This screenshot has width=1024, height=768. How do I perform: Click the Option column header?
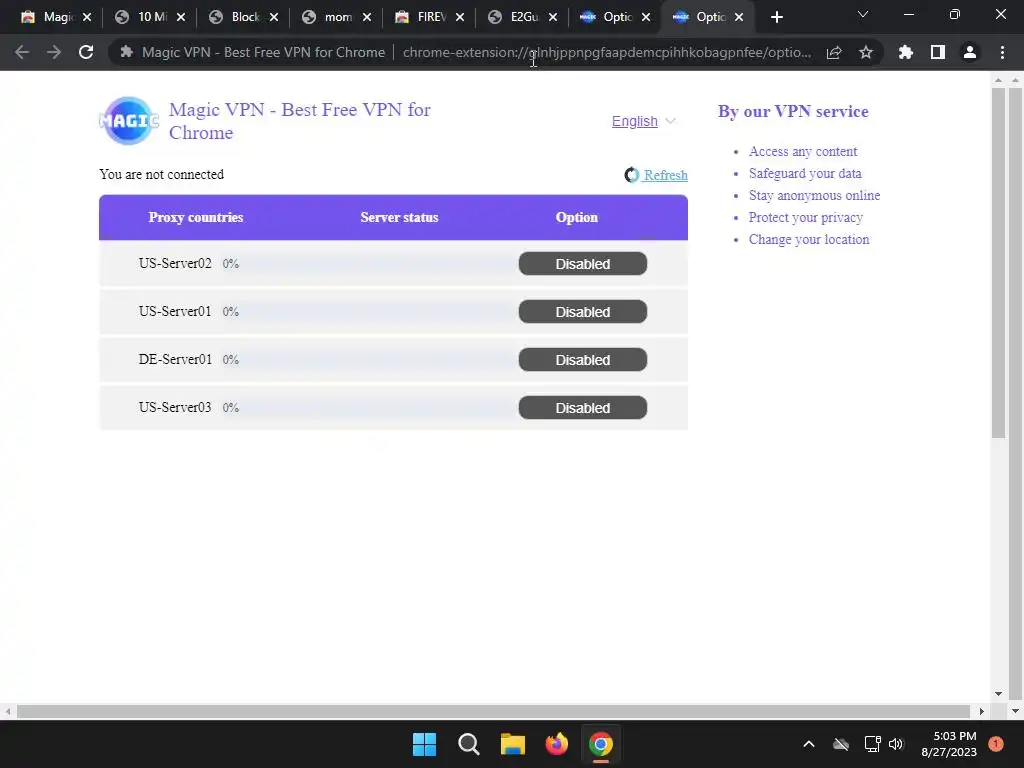click(x=577, y=217)
